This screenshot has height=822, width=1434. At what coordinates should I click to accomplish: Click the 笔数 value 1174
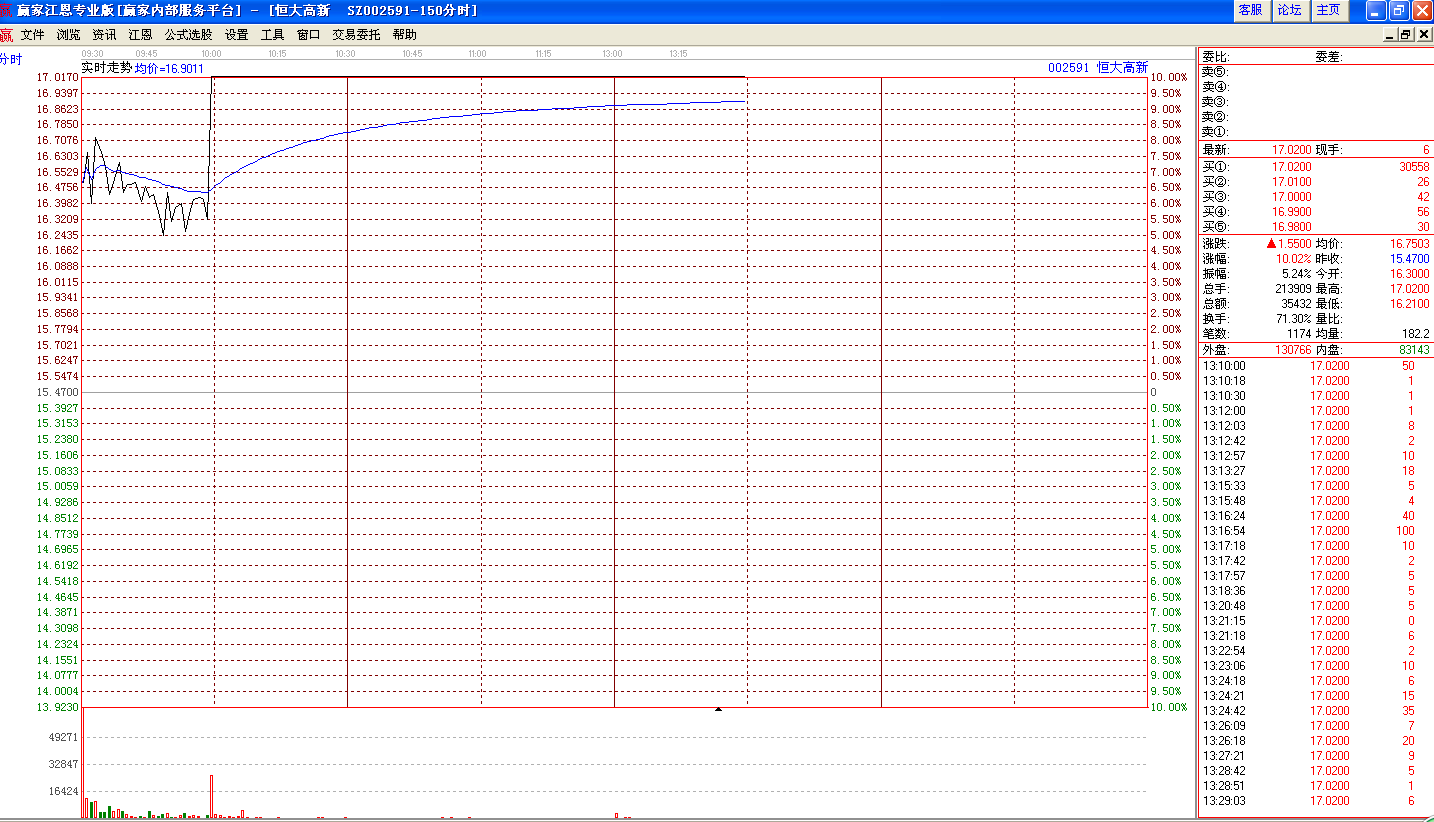tap(1299, 334)
